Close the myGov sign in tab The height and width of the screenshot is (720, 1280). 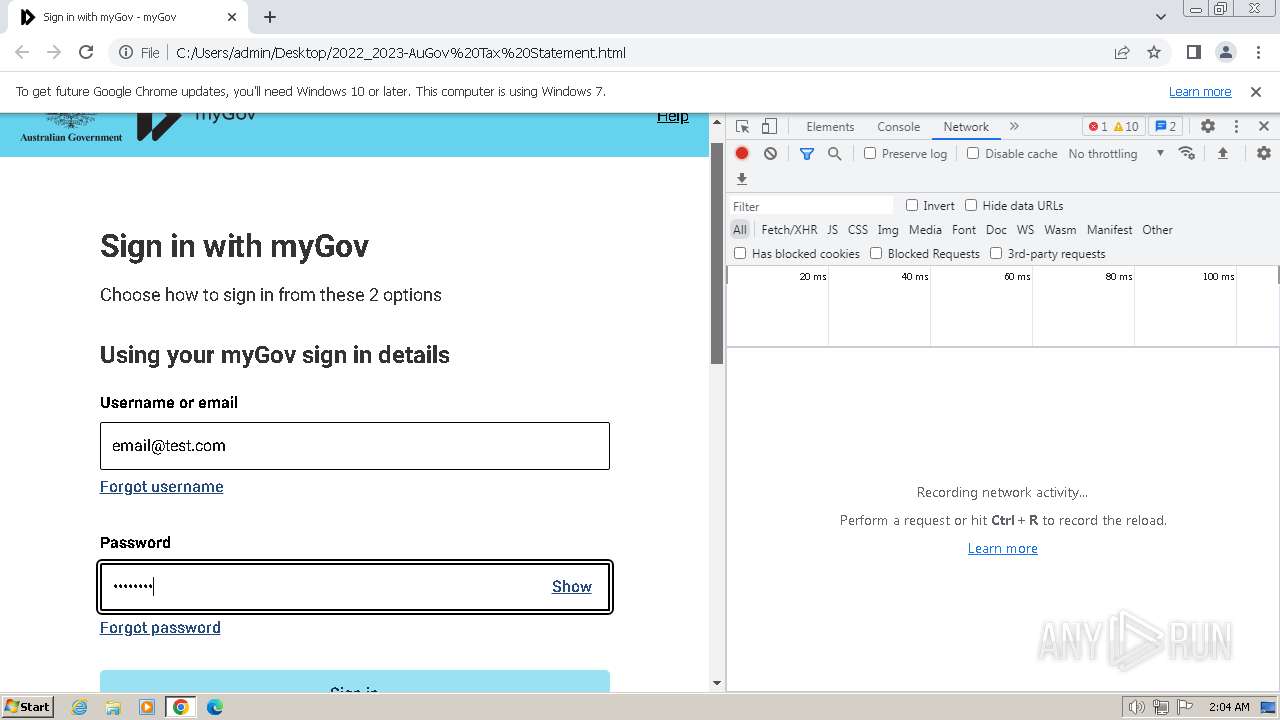[x=232, y=17]
